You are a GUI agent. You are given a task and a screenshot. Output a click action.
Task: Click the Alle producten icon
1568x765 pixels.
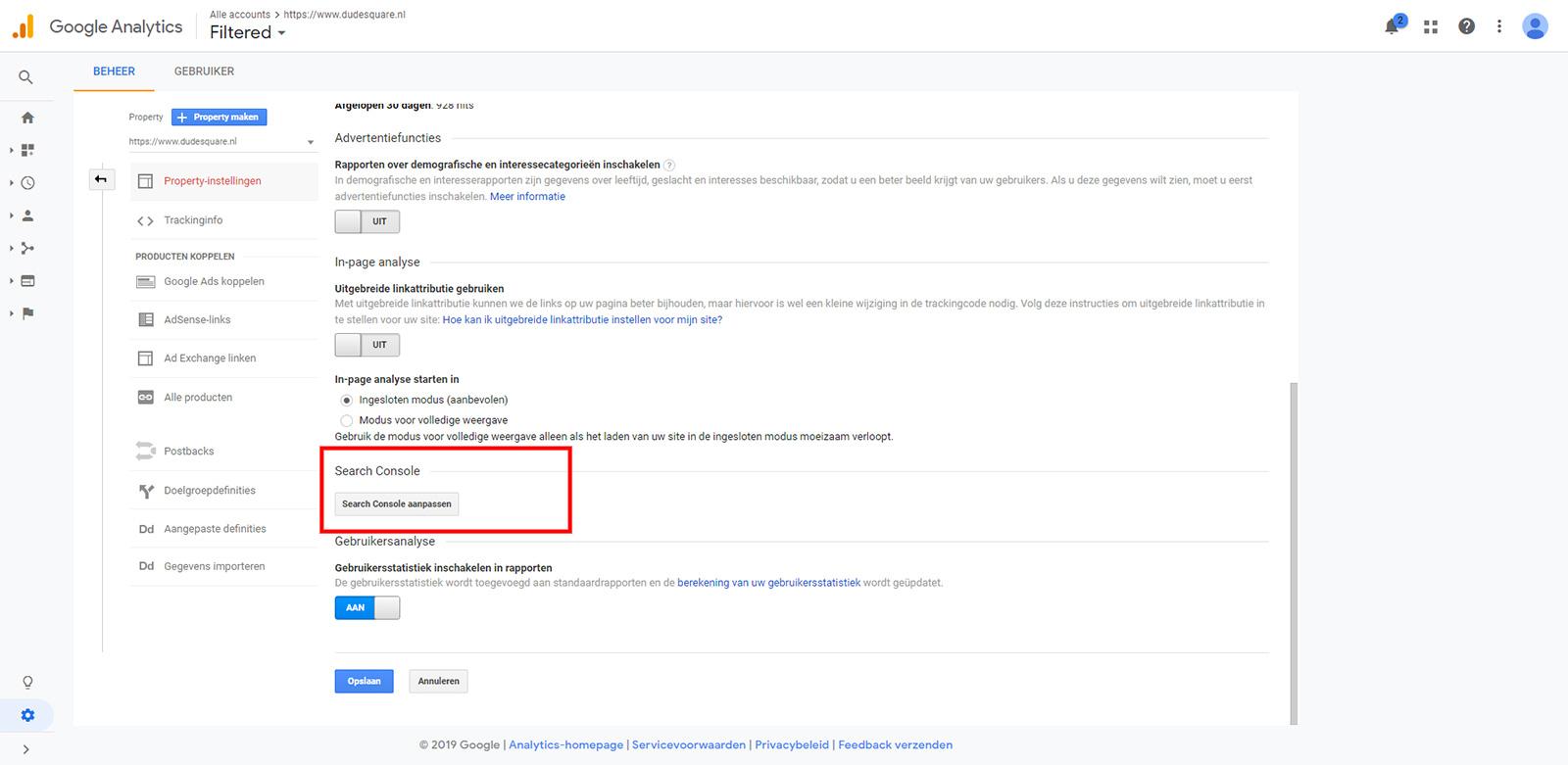(145, 398)
